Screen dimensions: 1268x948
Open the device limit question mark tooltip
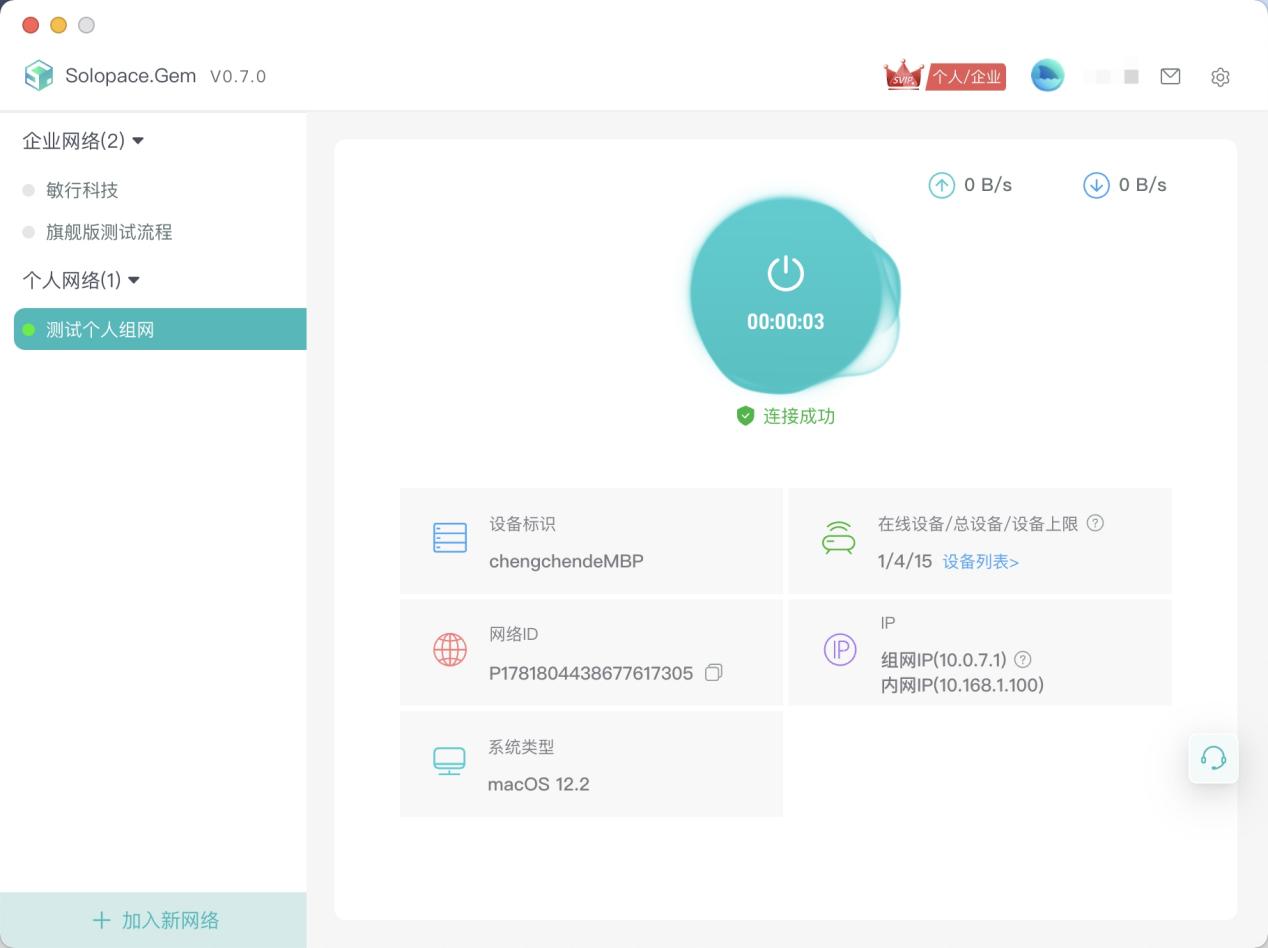pos(1095,523)
